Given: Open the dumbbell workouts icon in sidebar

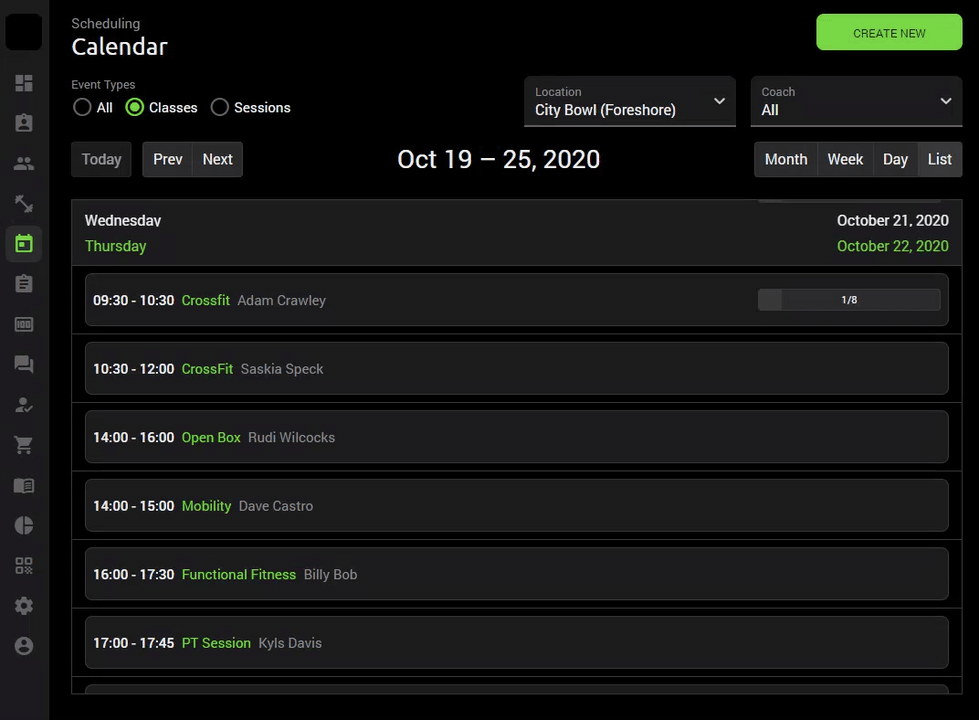Looking at the screenshot, I should coord(24,204).
